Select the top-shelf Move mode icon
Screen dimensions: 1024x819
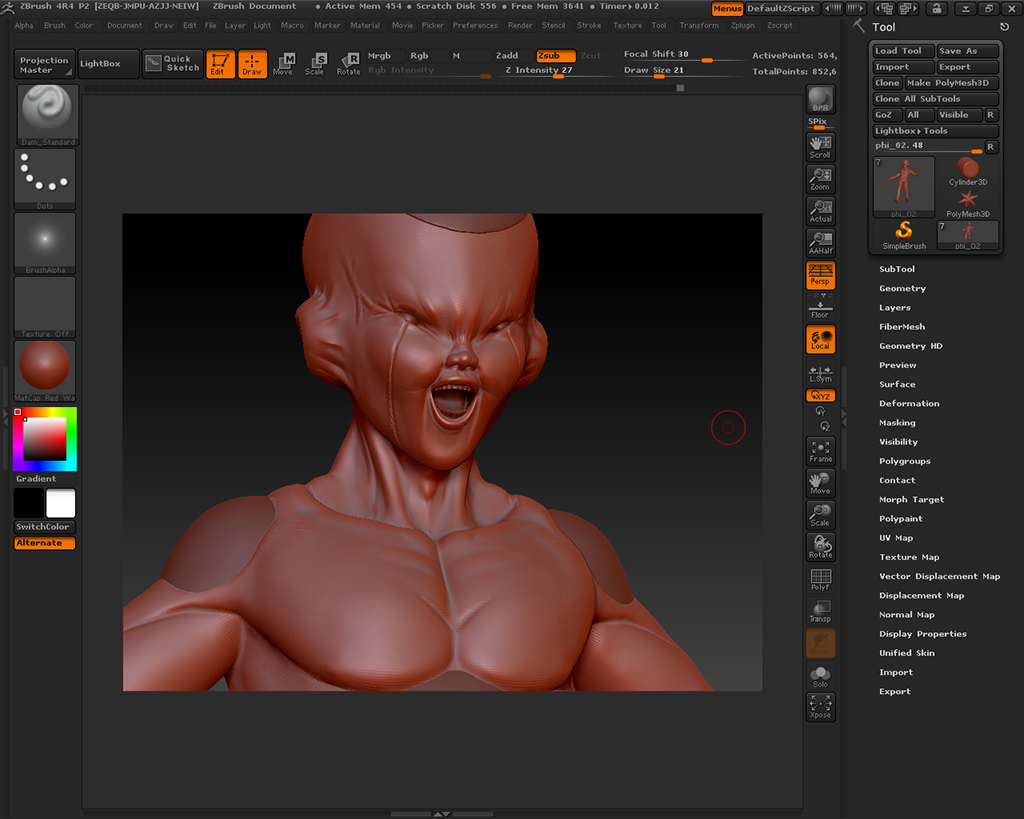(x=283, y=63)
